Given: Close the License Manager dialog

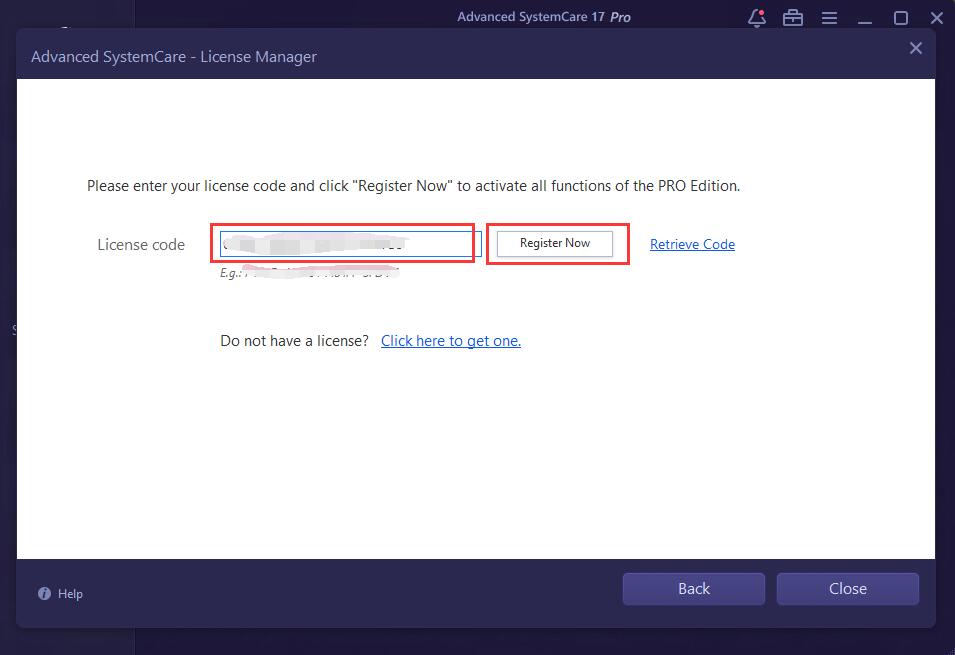Looking at the screenshot, I should 915,48.
